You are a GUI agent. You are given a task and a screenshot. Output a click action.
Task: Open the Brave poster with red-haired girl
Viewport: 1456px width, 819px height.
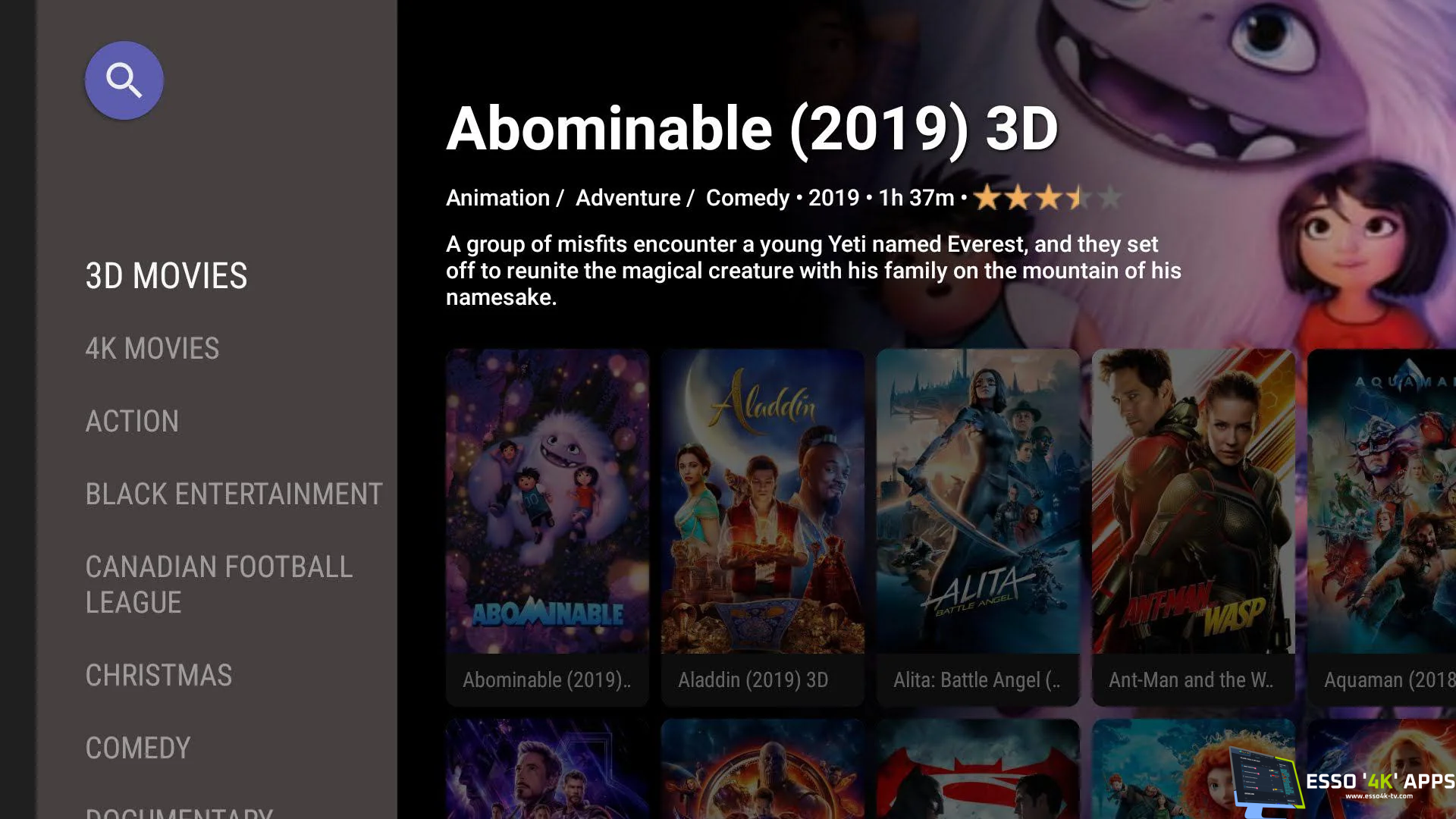coord(1160,769)
